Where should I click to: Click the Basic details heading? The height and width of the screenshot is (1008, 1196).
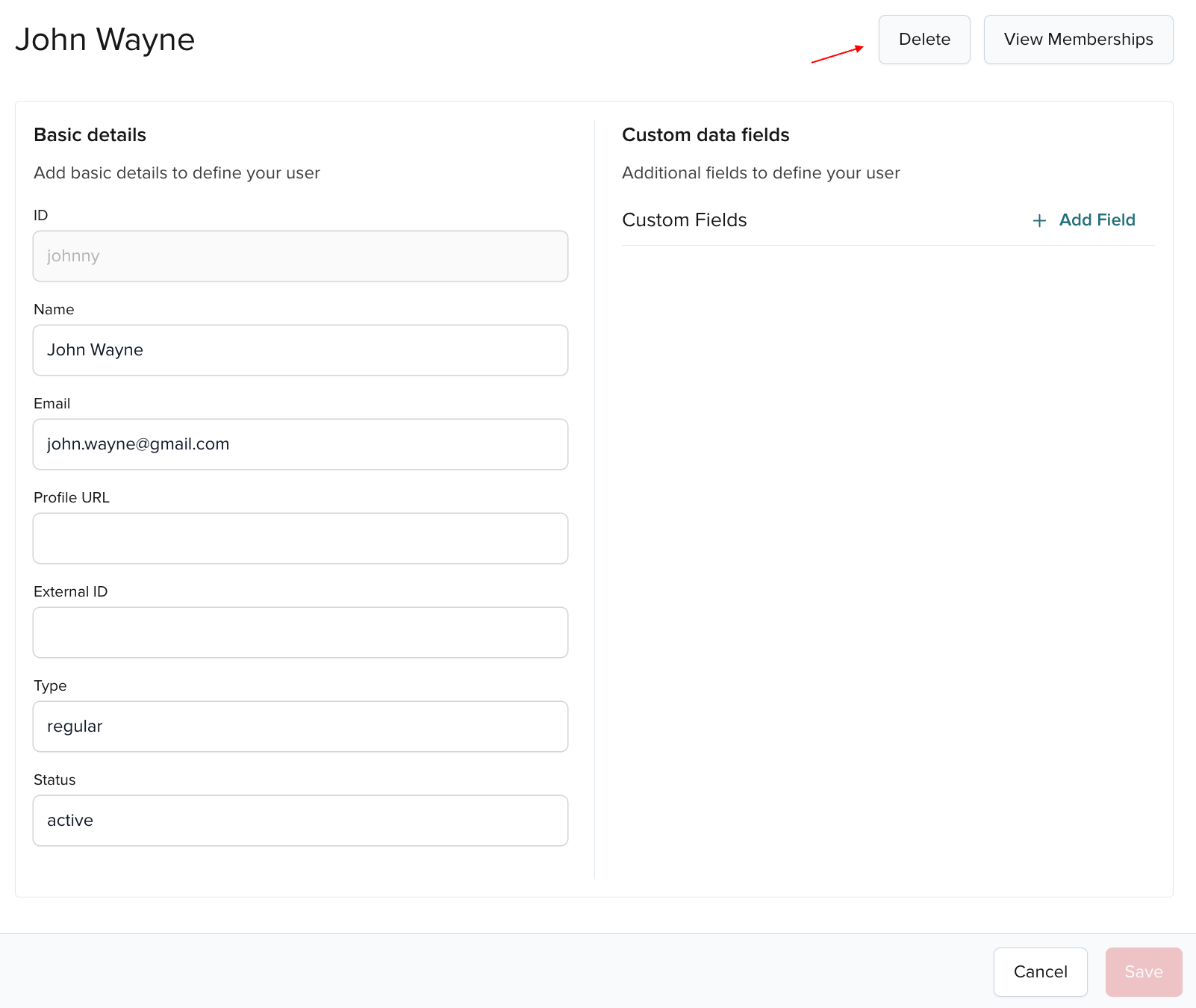[x=90, y=135]
